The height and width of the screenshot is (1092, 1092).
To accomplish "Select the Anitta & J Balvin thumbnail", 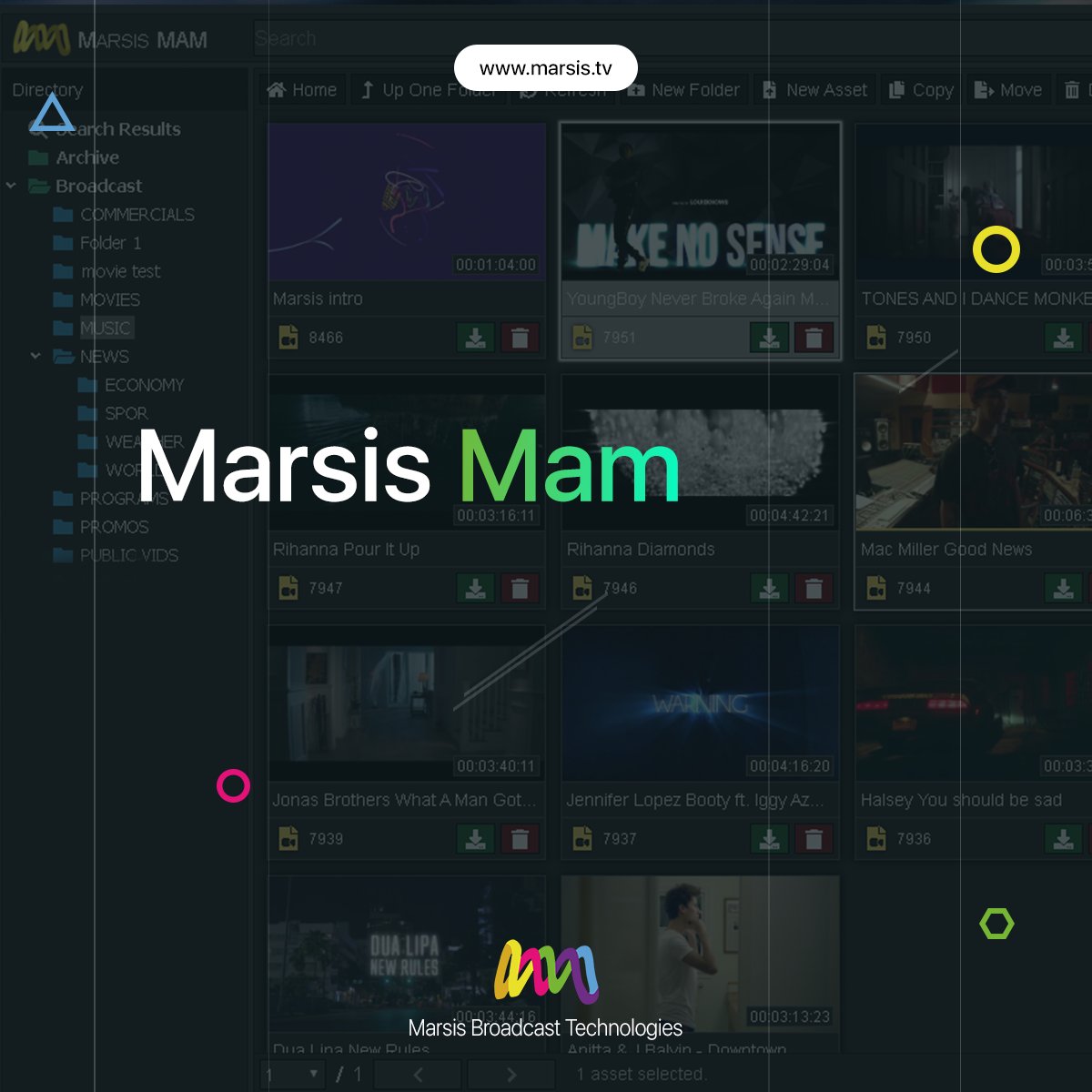I will pos(700,954).
